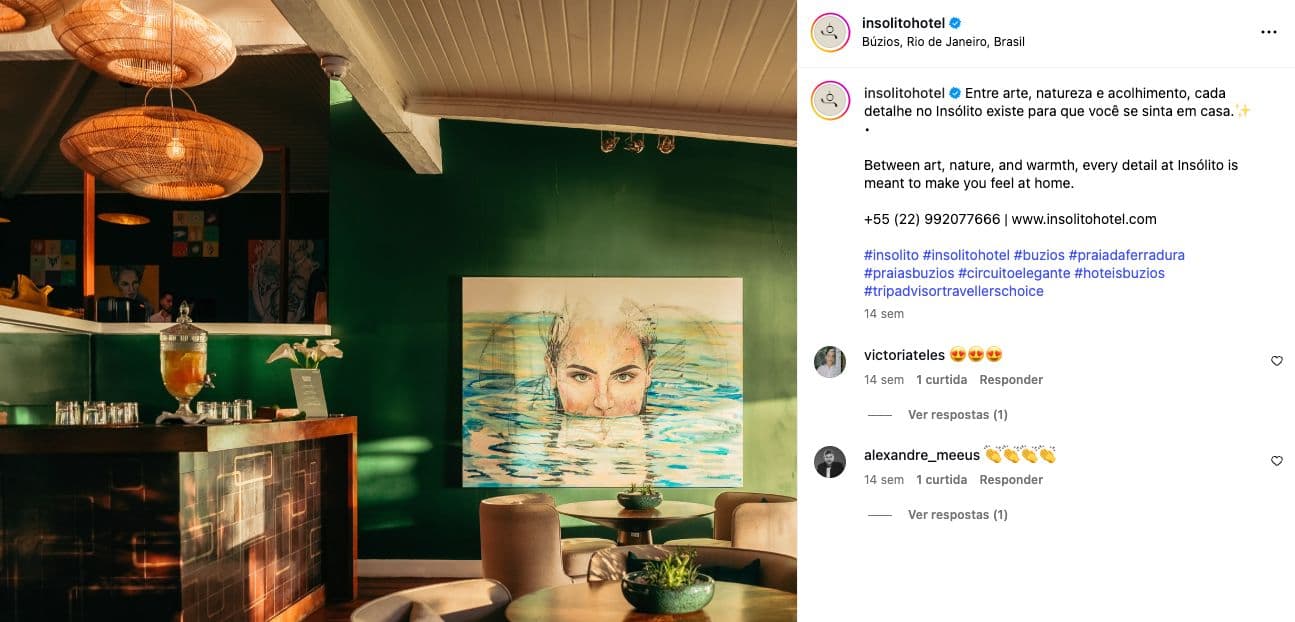Image resolution: width=1295 pixels, height=622 pixels.
Task: Expand replies under victoriateles comment
Action: pos(957,415)
